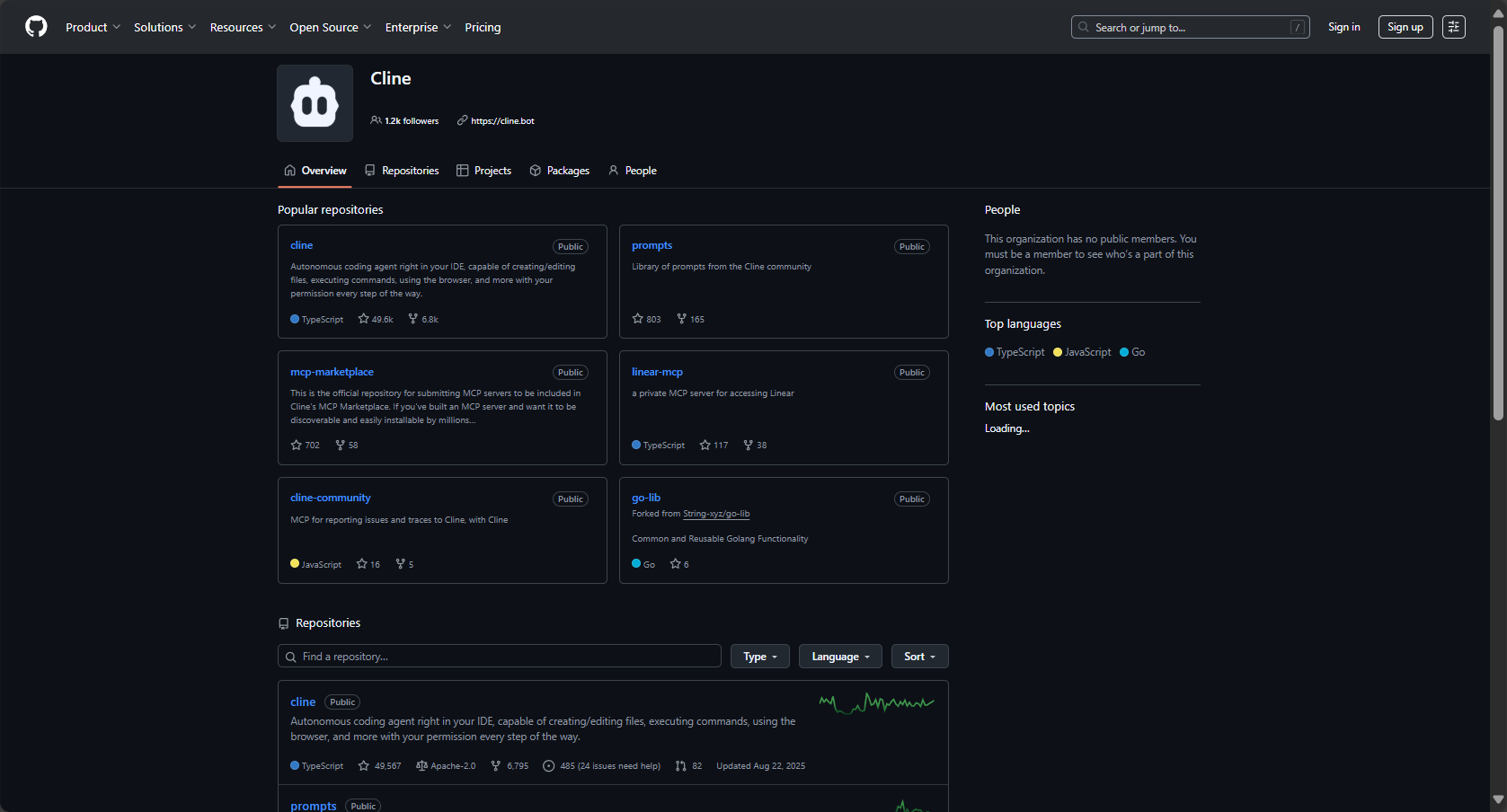Open the mcp-marketplace repository
Viewport: 1507px width, 812px height.
[x=332, y=372]
